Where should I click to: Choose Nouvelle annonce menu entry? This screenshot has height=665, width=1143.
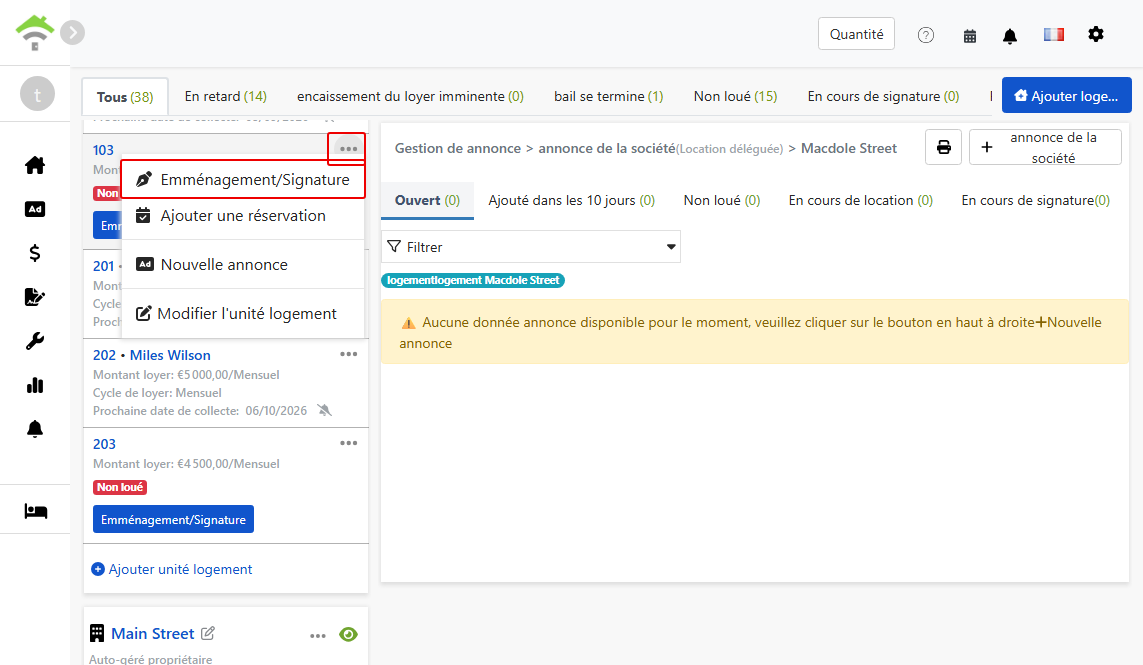[243, 265]
